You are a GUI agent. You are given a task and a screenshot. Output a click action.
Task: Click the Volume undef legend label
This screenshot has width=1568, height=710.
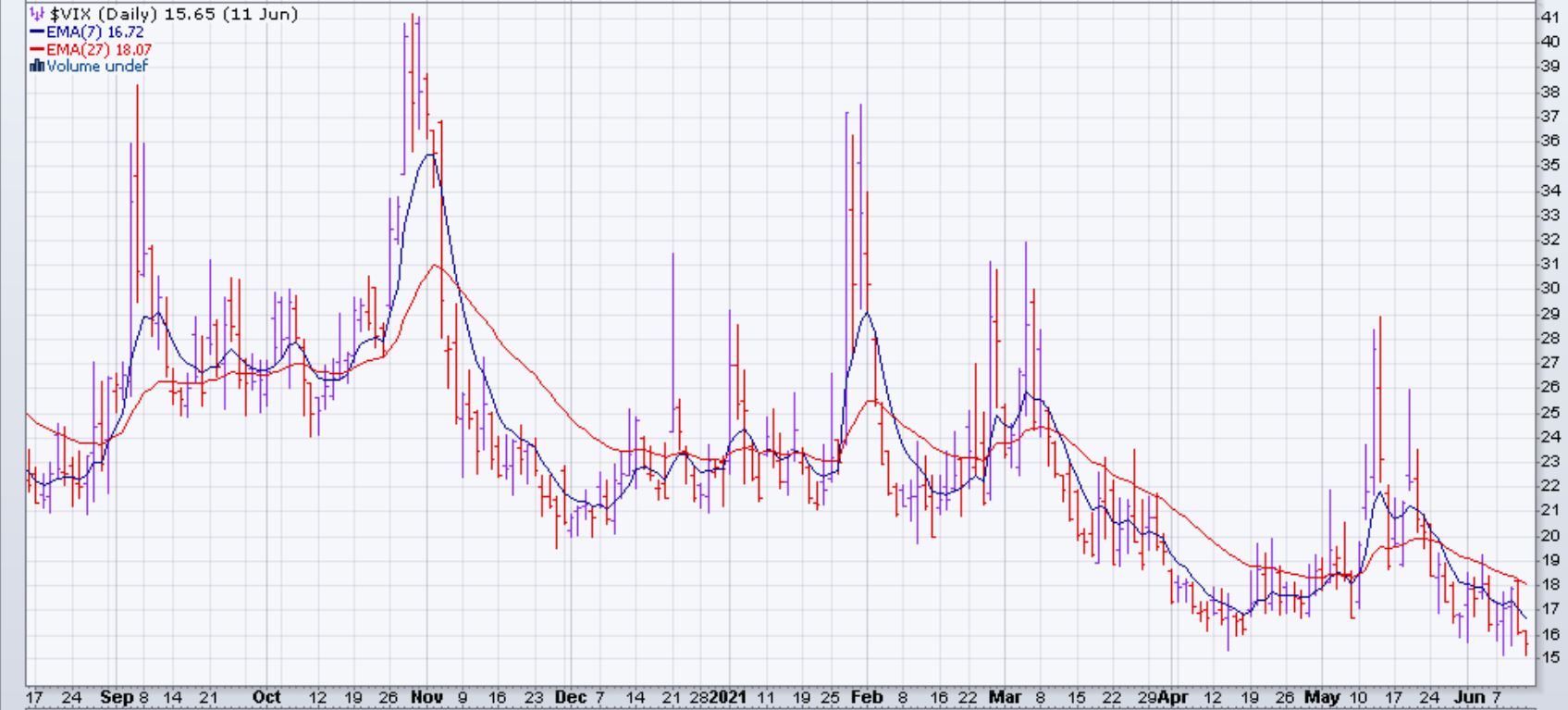point(96,66)
